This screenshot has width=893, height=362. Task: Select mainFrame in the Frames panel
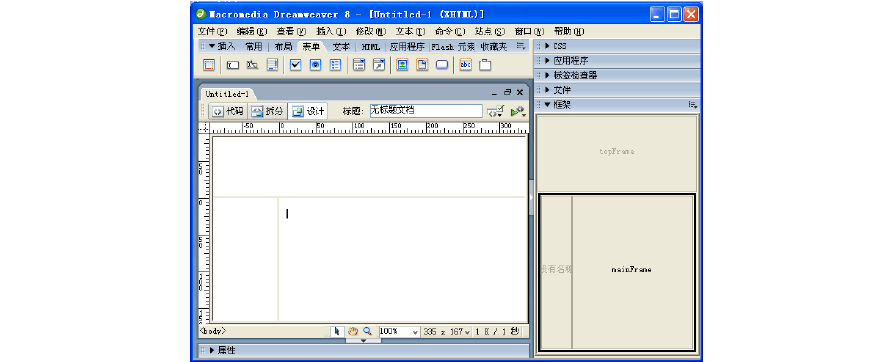coord(633,270)
